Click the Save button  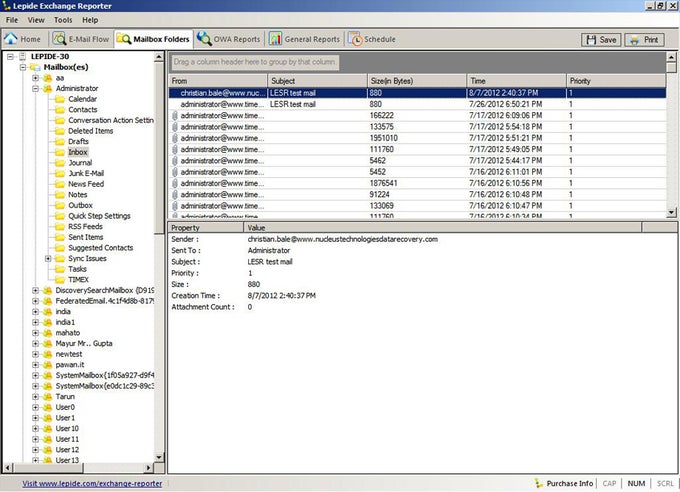[x=601, y=39]
